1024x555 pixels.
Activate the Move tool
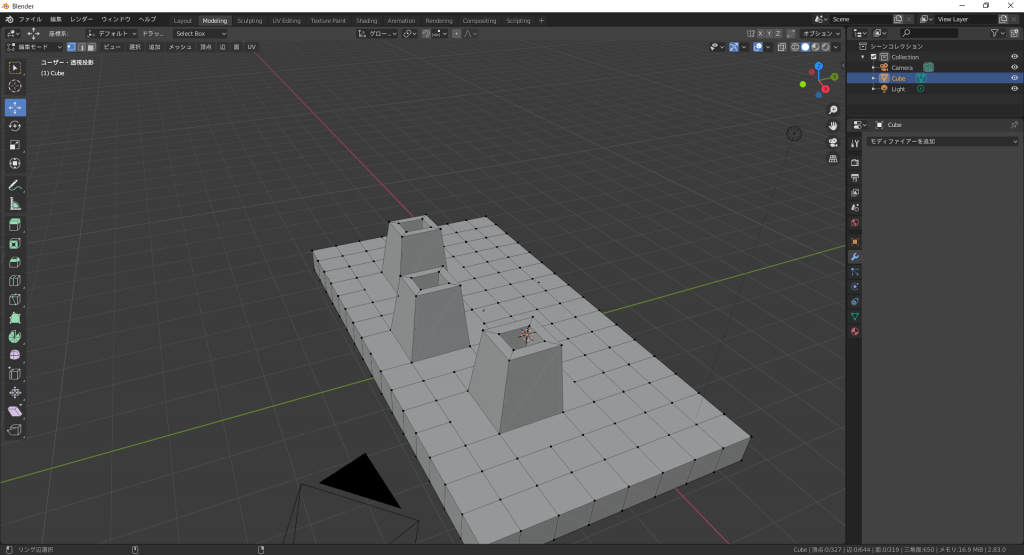pos(14,107)
